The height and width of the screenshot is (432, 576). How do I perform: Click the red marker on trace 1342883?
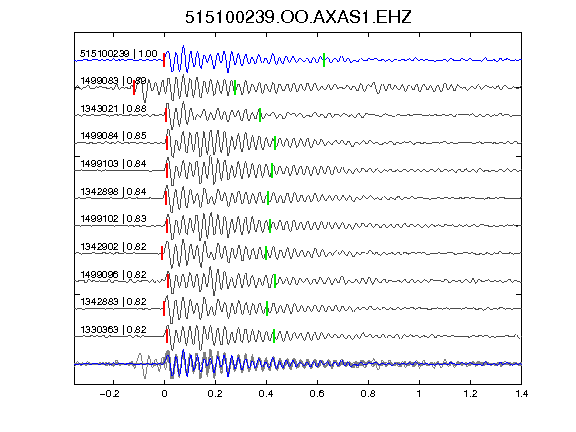164,309
